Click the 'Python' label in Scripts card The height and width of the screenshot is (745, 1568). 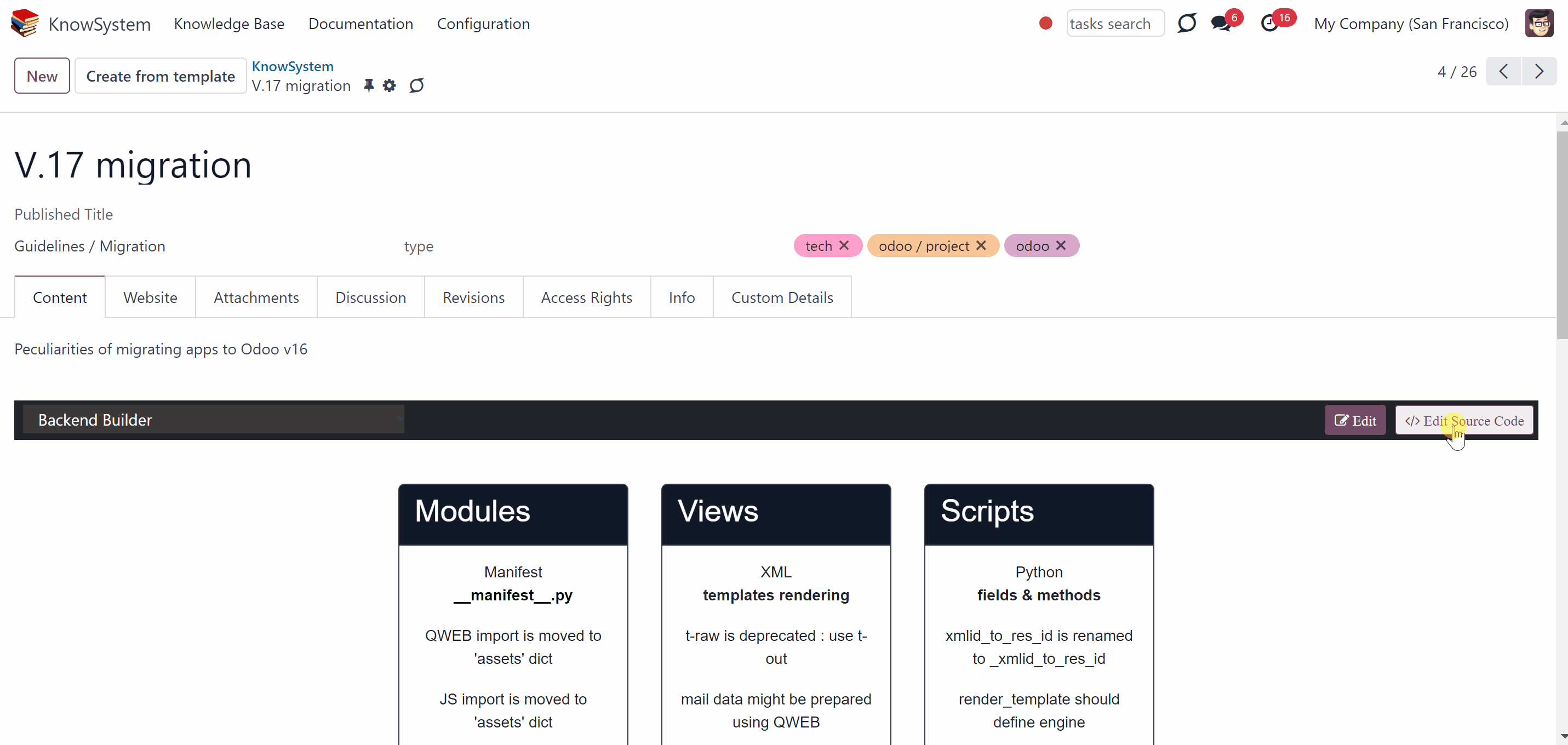(x=1039, y=571)
